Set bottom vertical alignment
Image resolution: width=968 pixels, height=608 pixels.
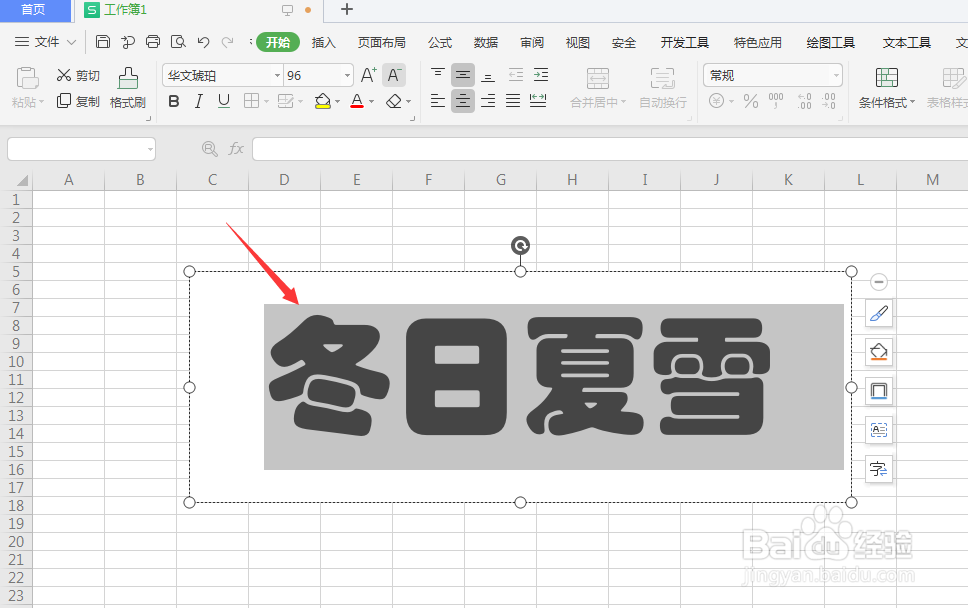[488, 75]
